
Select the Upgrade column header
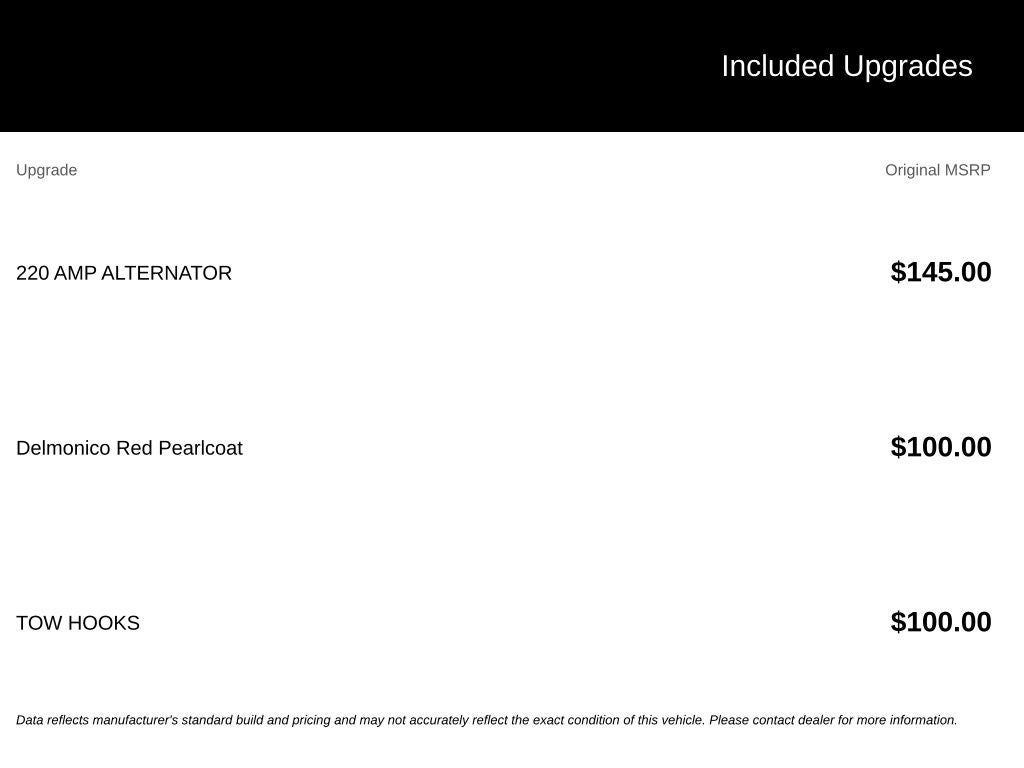pos(46,170)
